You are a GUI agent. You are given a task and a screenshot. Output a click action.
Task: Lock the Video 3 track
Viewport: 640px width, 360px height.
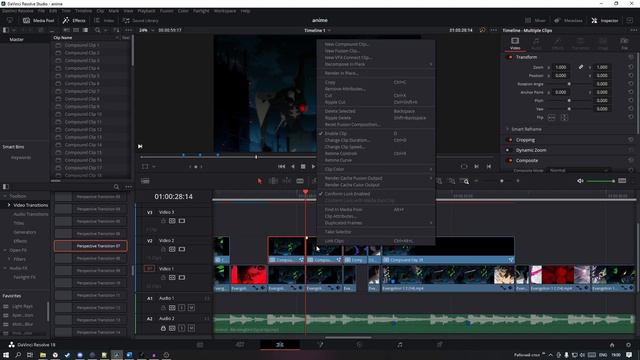(163, 221)
